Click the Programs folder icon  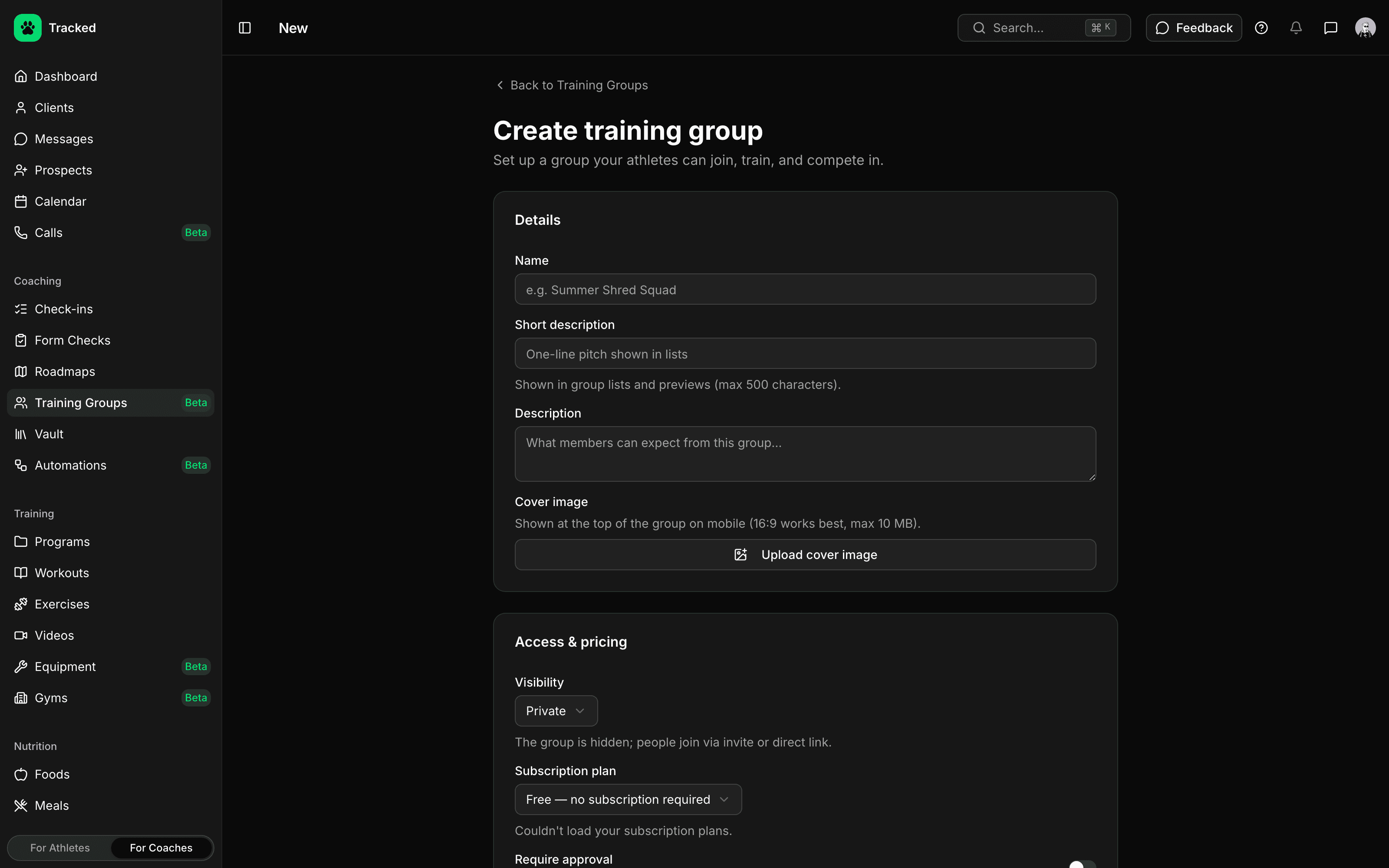coord(21,541)
